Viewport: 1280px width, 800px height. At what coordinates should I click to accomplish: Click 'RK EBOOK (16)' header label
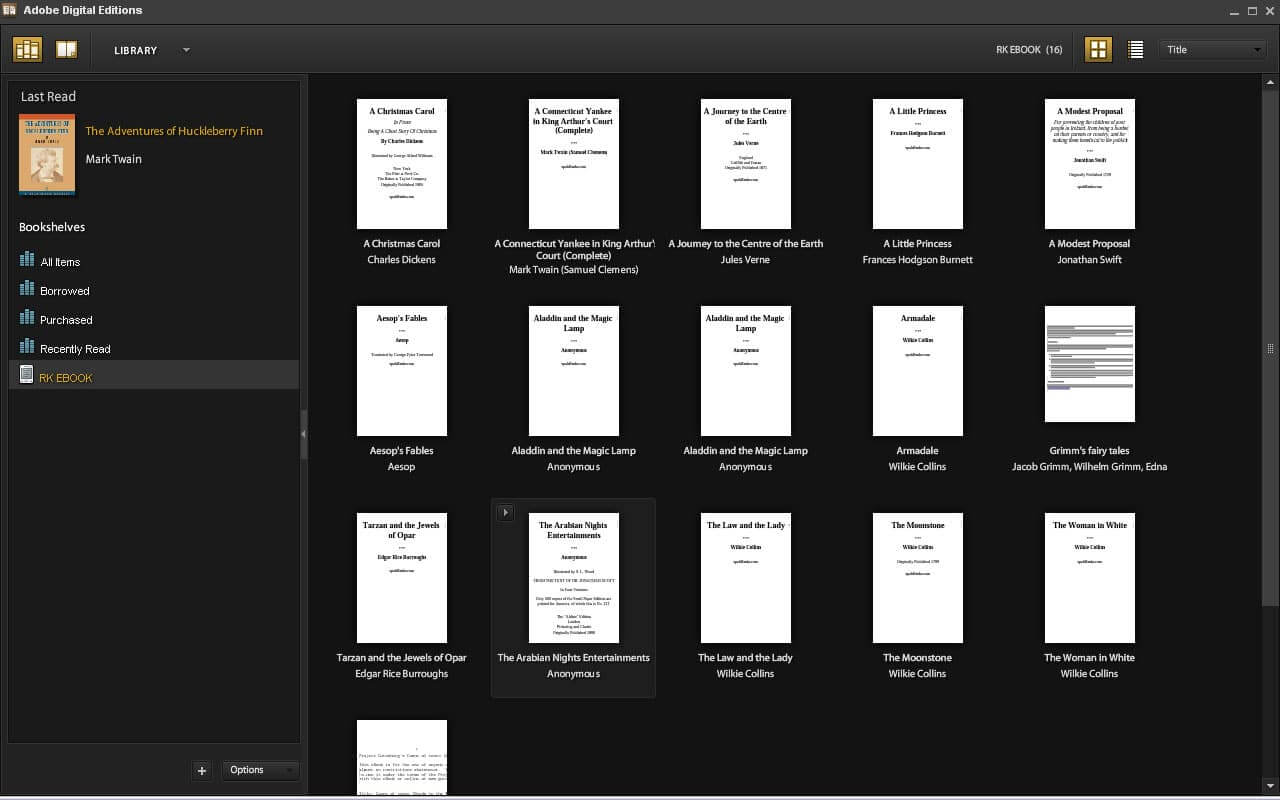1029,50
